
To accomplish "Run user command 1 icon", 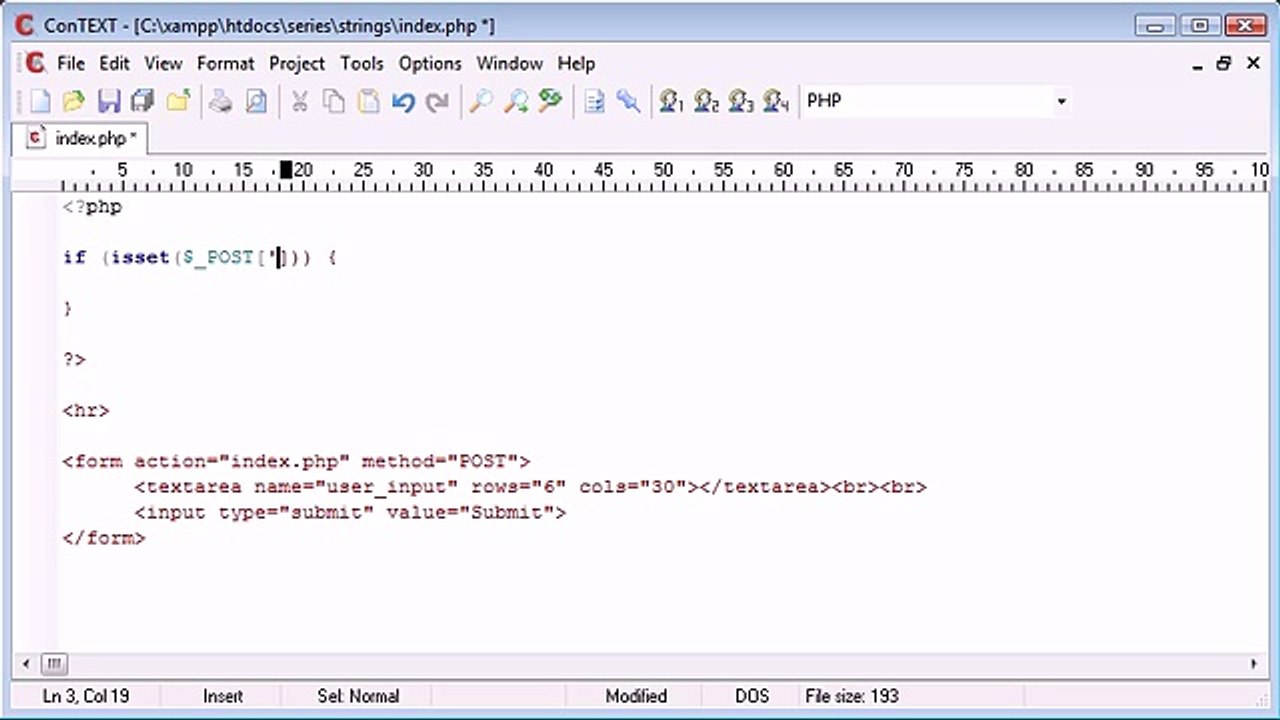I will (x=671, y=101).
